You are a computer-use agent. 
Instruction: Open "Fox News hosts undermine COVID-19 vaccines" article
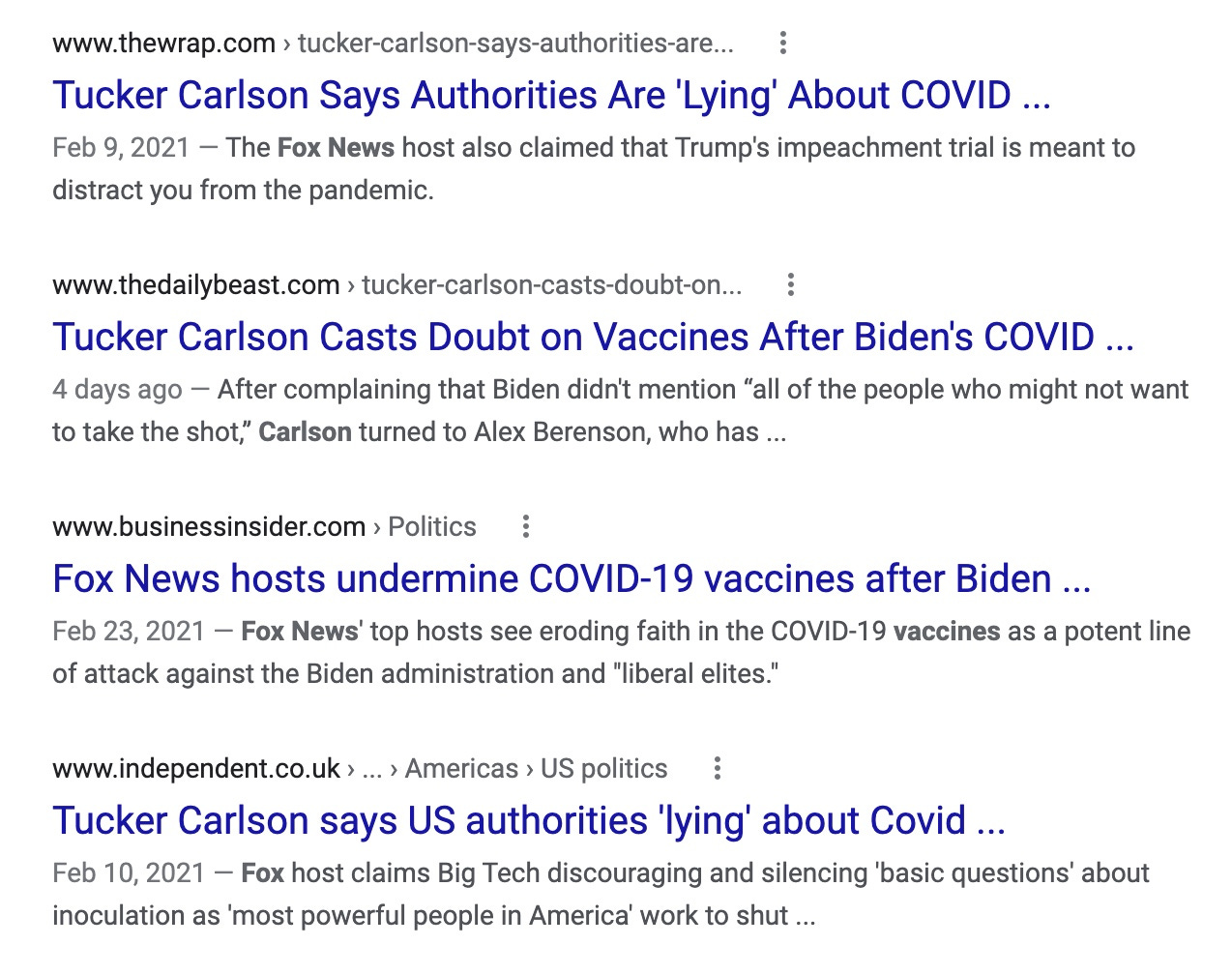point(572,578)
